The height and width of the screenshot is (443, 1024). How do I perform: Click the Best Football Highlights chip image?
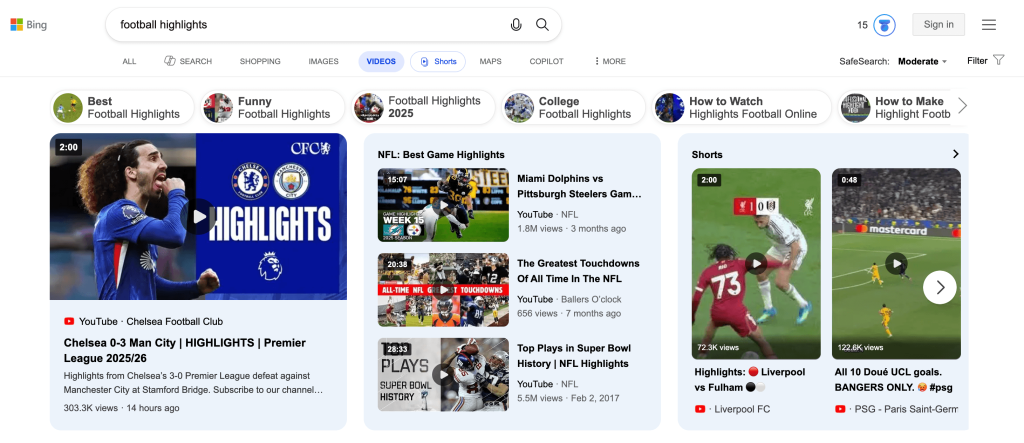pyautogui.click(x=68, y=108)
